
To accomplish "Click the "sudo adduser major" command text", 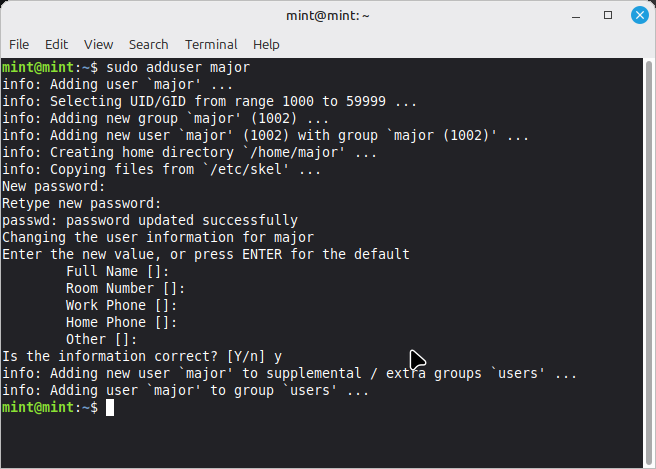I will [178, 67].
